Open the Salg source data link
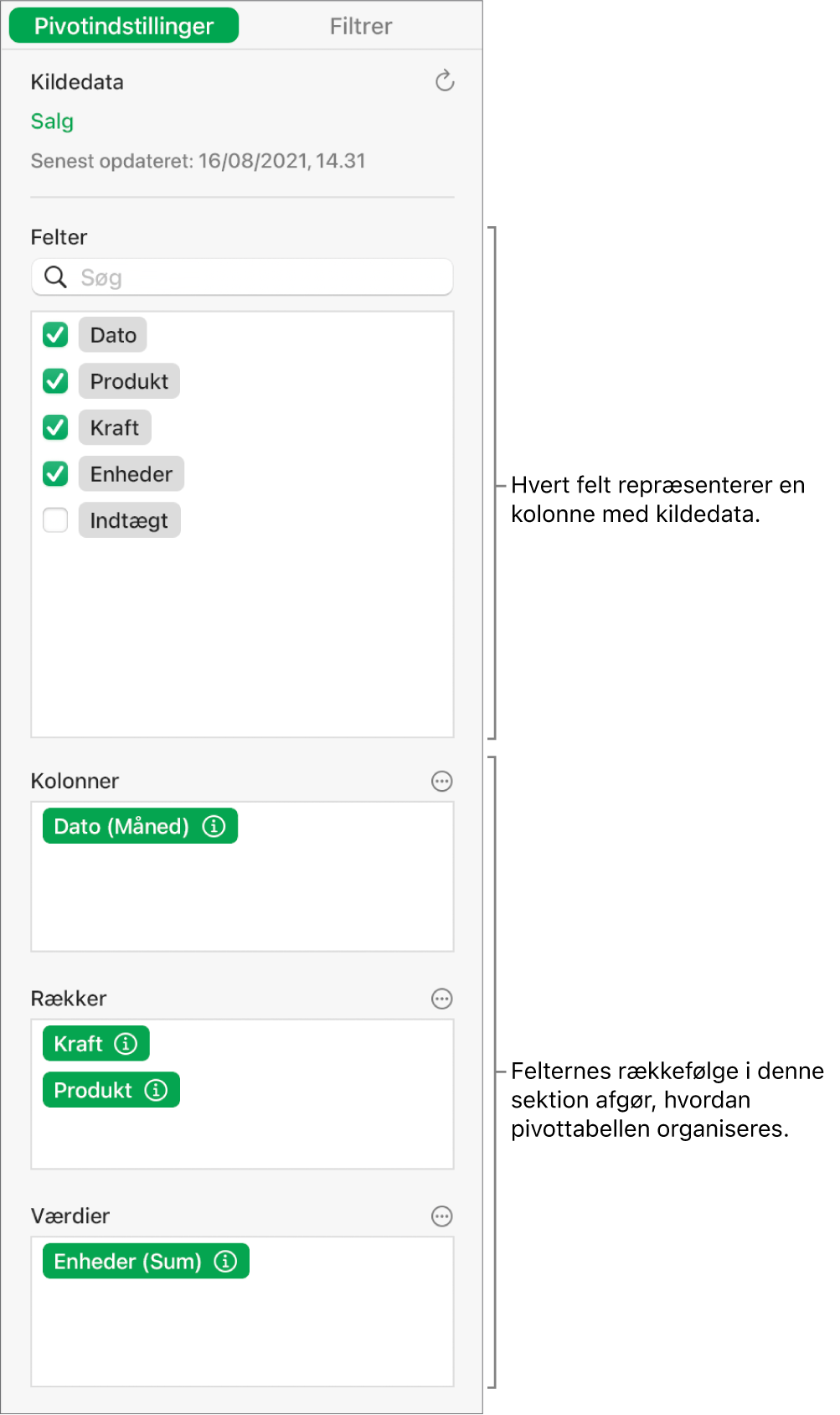The image size is (840, 1415). pos(52,121)
